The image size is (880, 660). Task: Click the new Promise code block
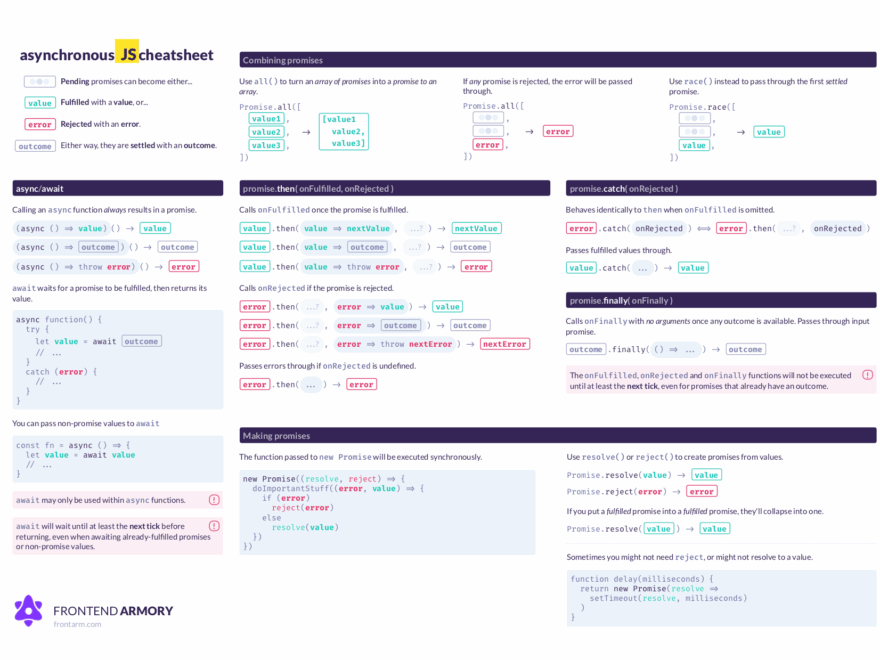pos(385,510)
